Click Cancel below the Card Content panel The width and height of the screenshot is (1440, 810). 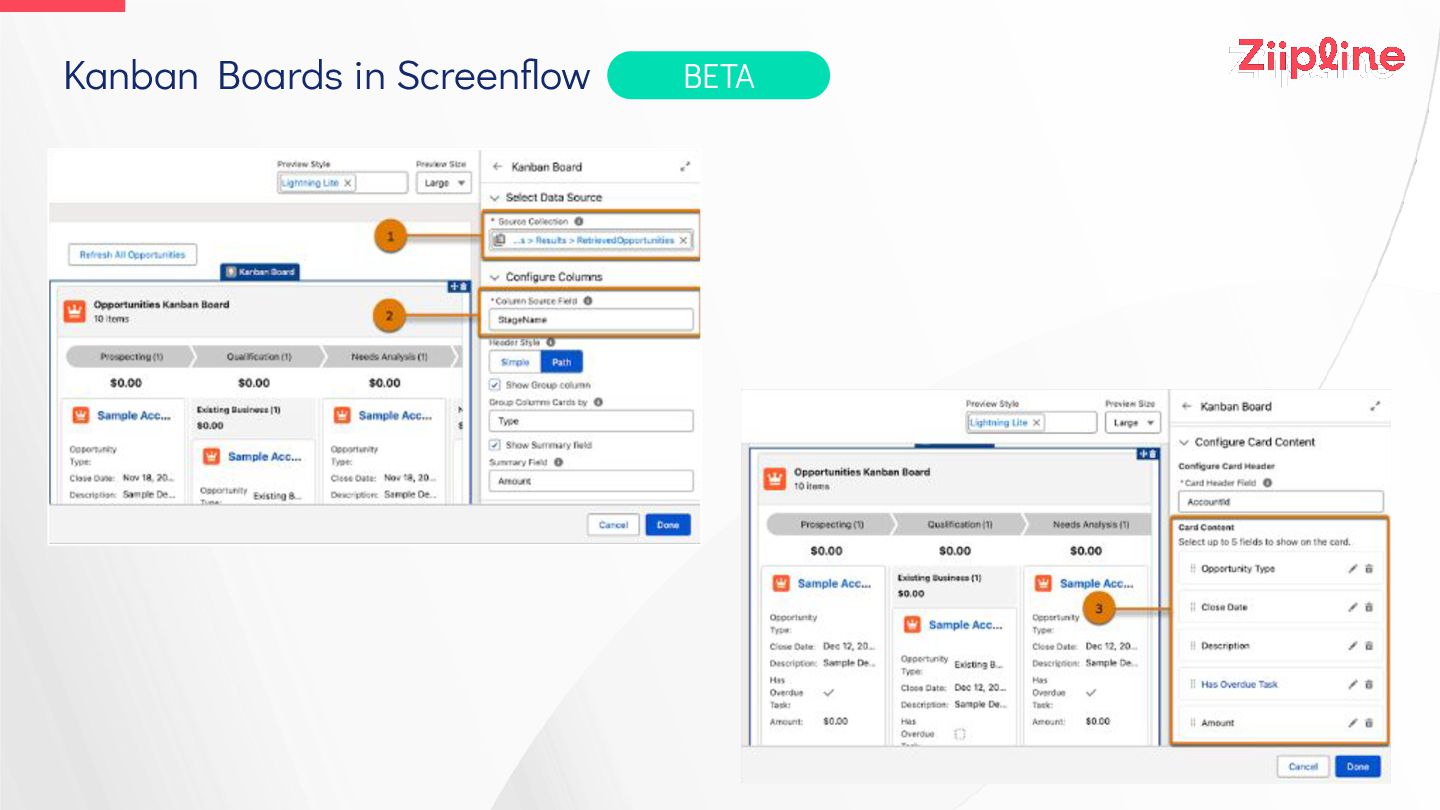click(x=1303, y=767)
